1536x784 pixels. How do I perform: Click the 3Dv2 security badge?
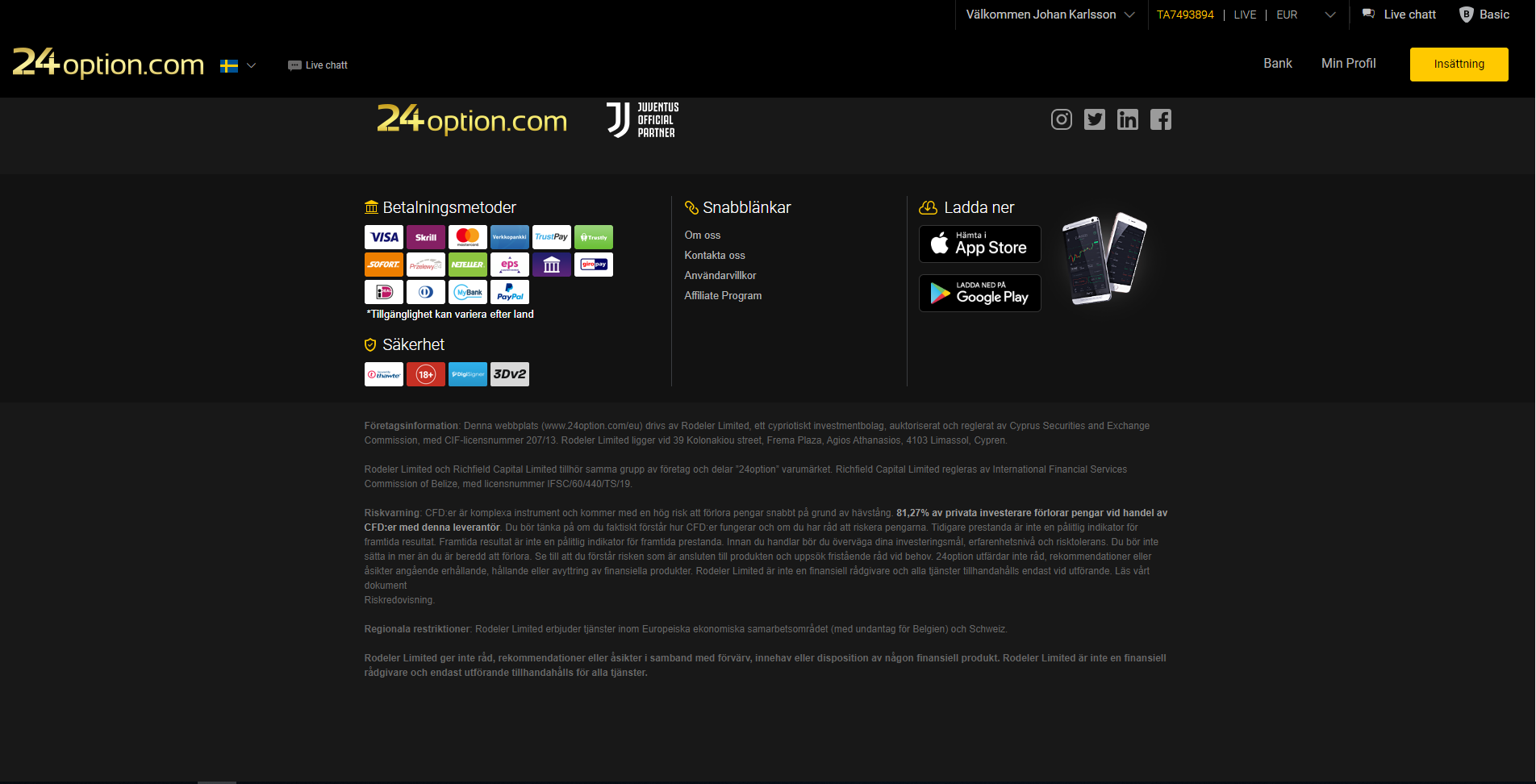tap(510, 374)
